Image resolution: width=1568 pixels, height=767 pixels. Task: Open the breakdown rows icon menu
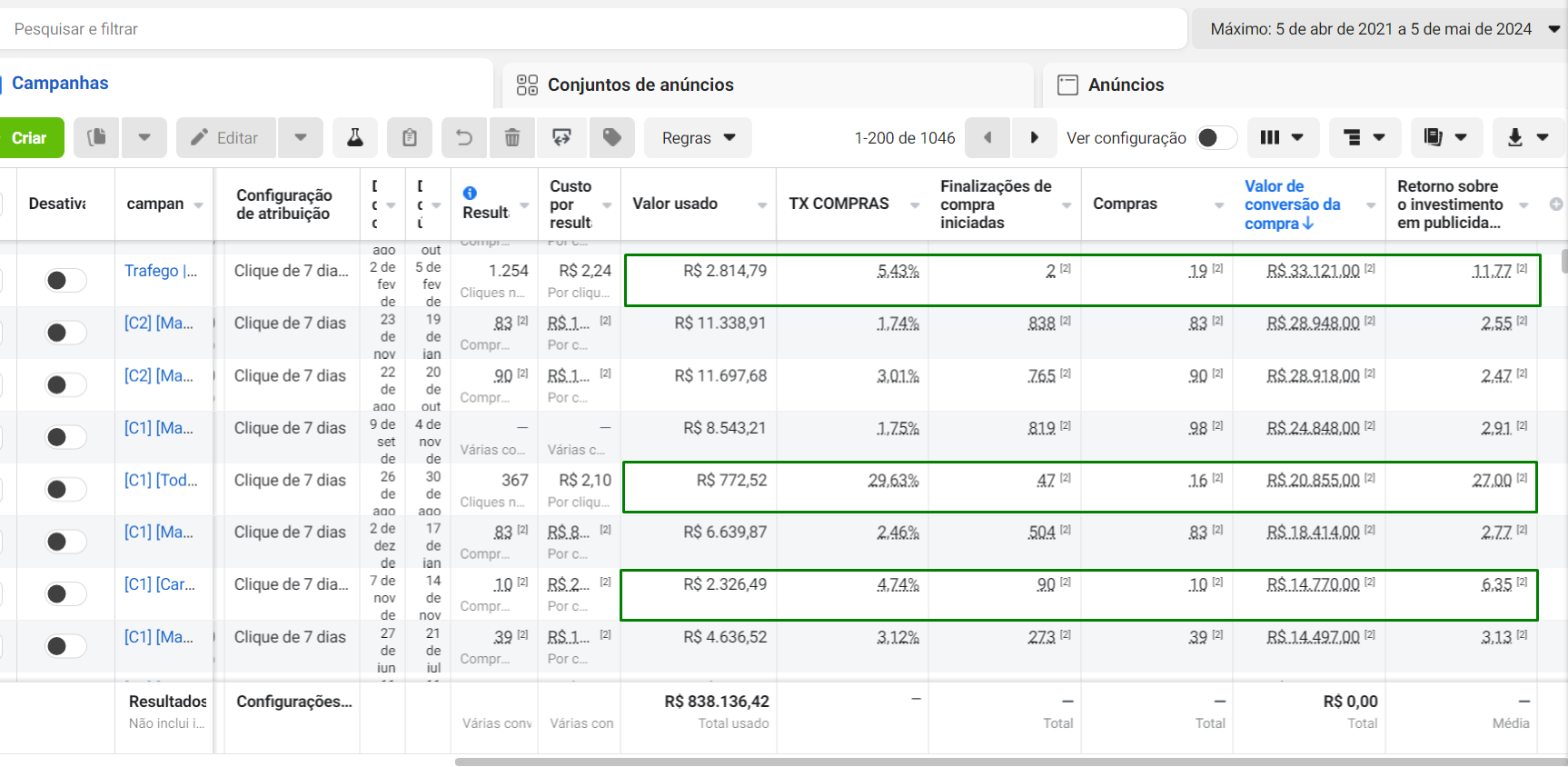pyautogui.click(x=1365, y=137)
